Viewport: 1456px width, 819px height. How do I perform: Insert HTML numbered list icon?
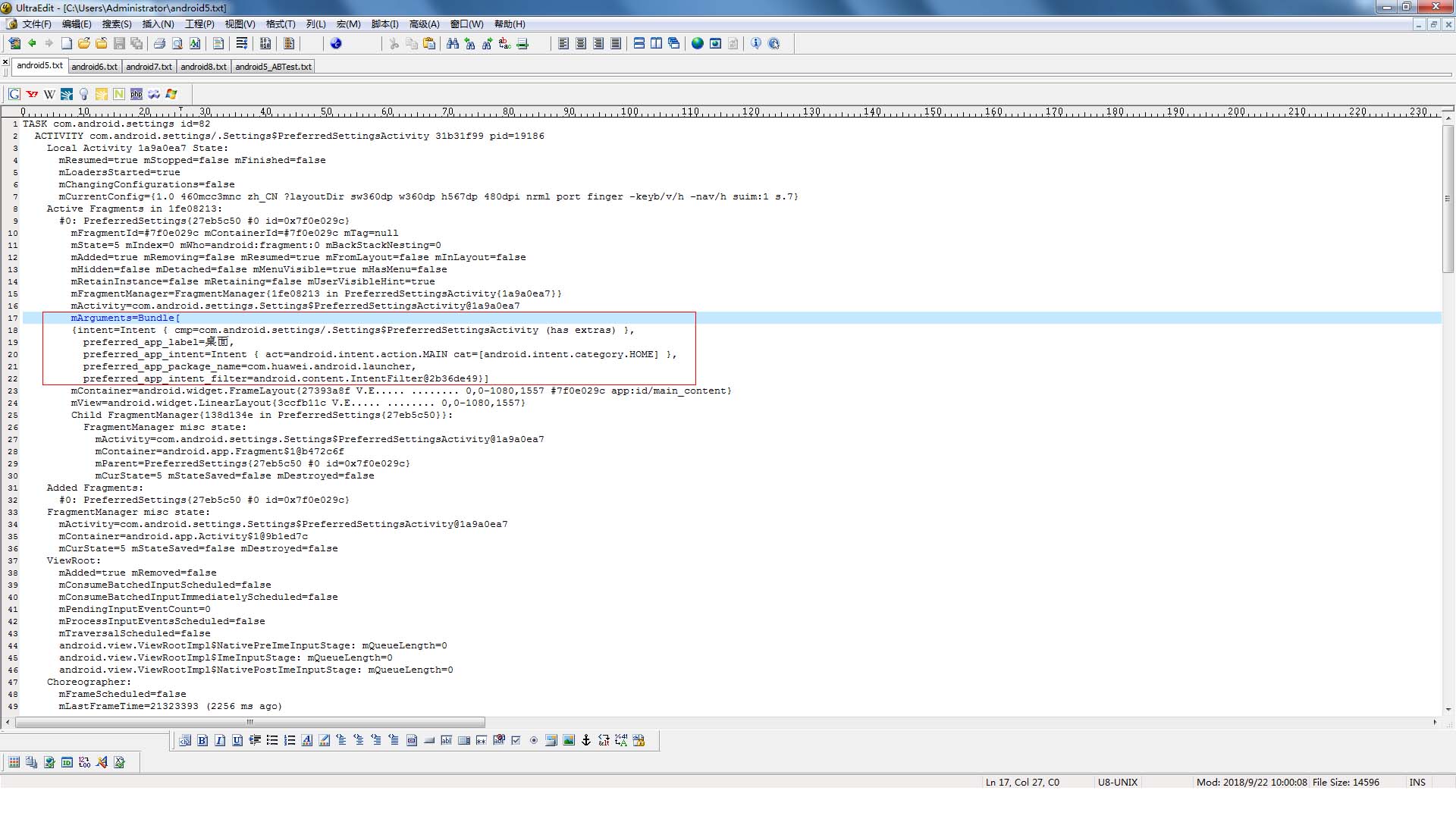290,740
